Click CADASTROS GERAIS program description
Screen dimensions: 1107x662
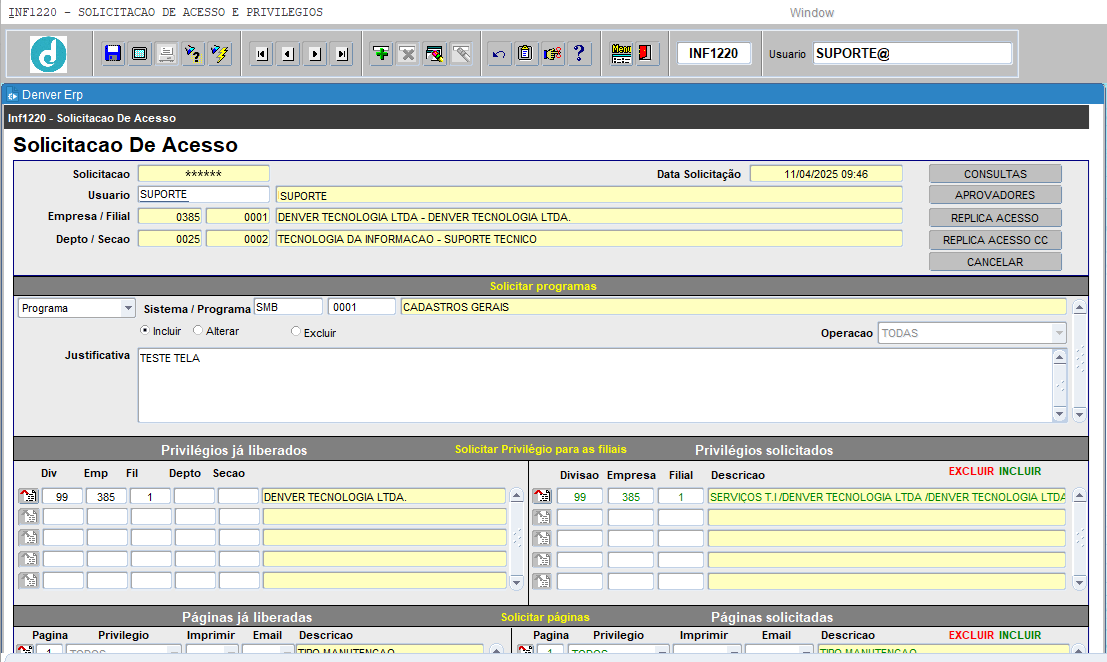[733, 307]
